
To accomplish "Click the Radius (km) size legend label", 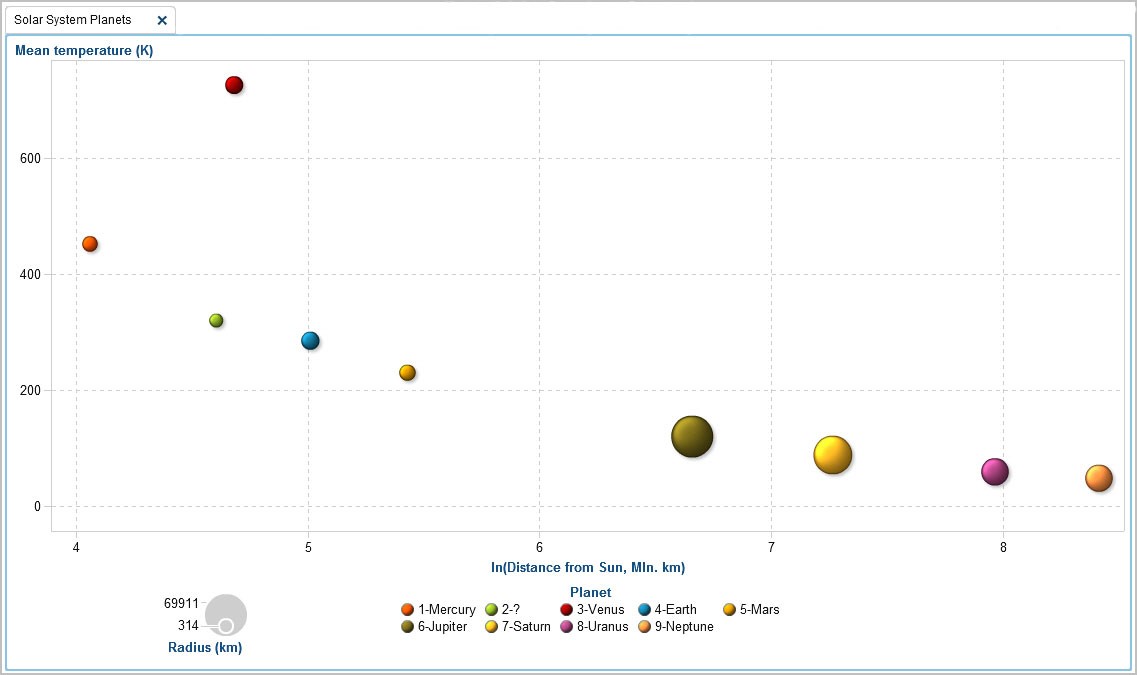I will pos(204,648).
